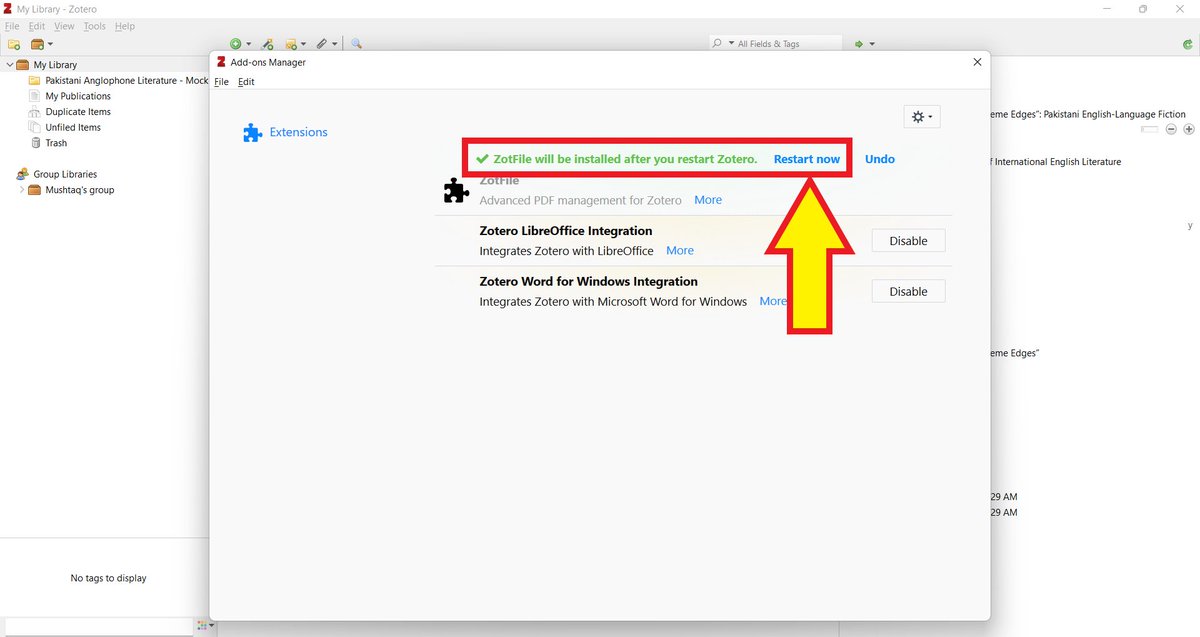Screen dimensions: 1200x637
Task: Click the All Fields & Tags search box
Action: (x=775, y=44)
